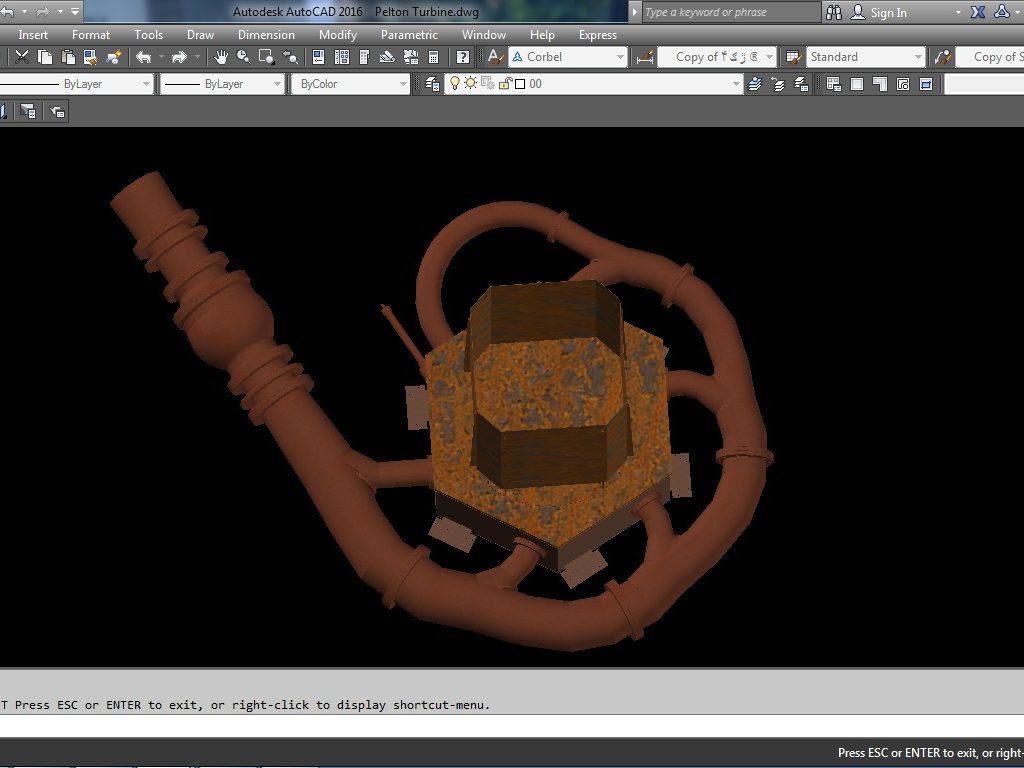Click the Dimension Style icon
1024x768 pixels.
[x=645, y=57]
